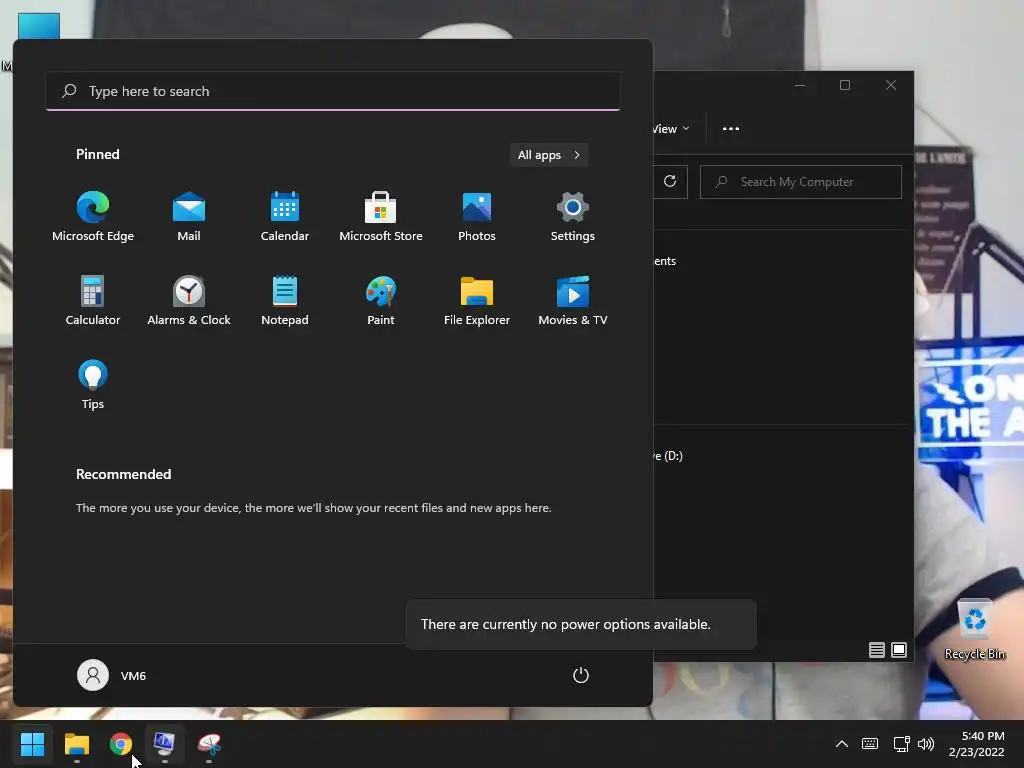Viewport: 1024px width, 768px height.
Task: Open the clock showing 5:40 PM
Action: pos(976,744)
